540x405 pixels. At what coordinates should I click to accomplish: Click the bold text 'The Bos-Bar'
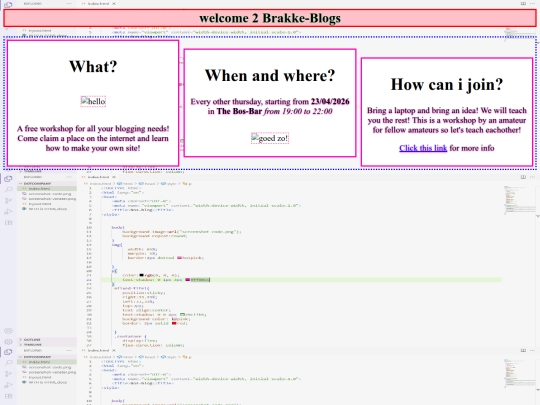click(x=239, y=111)
